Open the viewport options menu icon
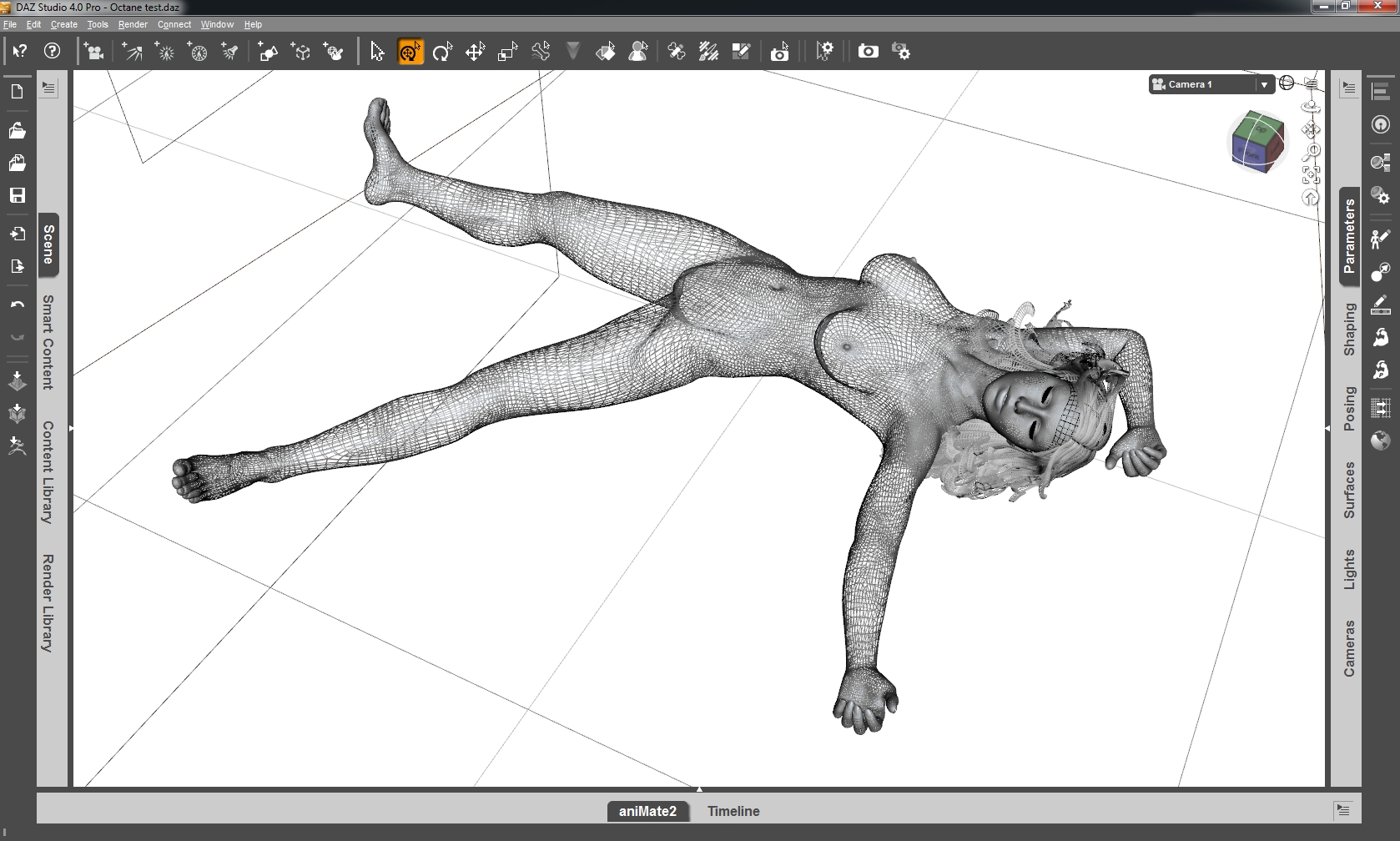Screen dimensions: 1400x841 point(1312,83)
